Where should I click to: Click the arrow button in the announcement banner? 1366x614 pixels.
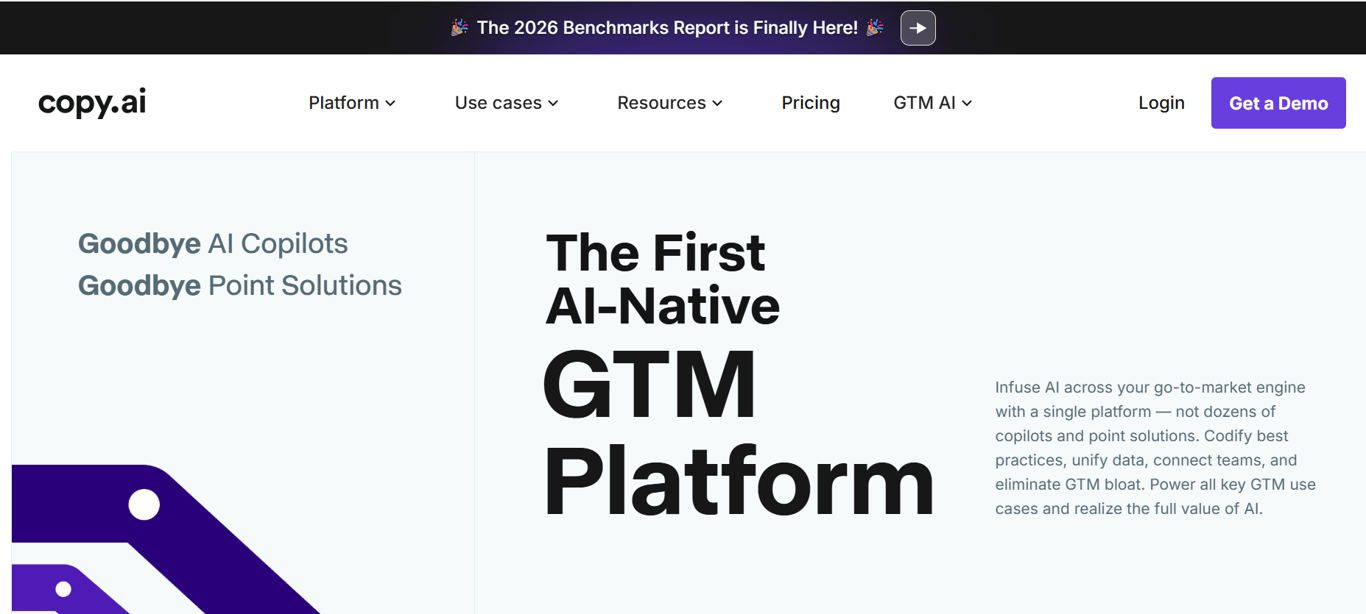(x=918, y=28)
